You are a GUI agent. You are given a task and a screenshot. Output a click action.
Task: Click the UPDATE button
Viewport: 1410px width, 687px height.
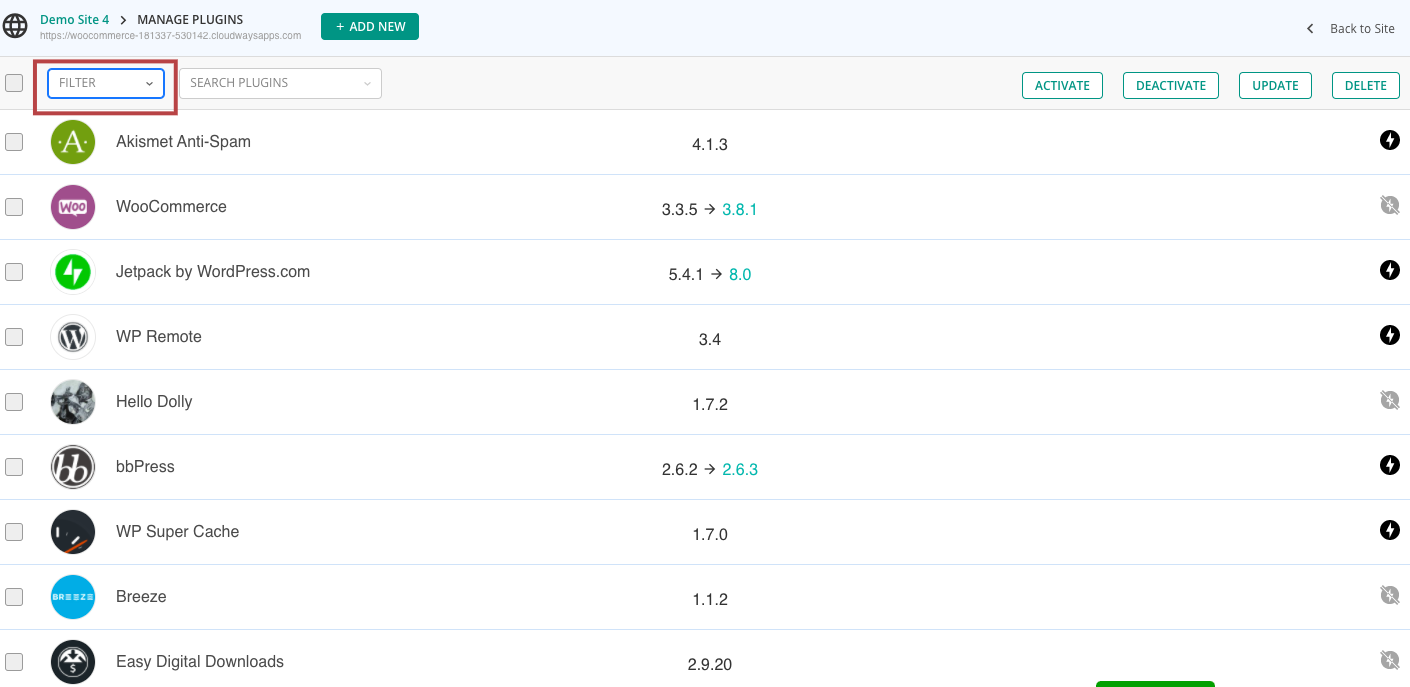1275,86
